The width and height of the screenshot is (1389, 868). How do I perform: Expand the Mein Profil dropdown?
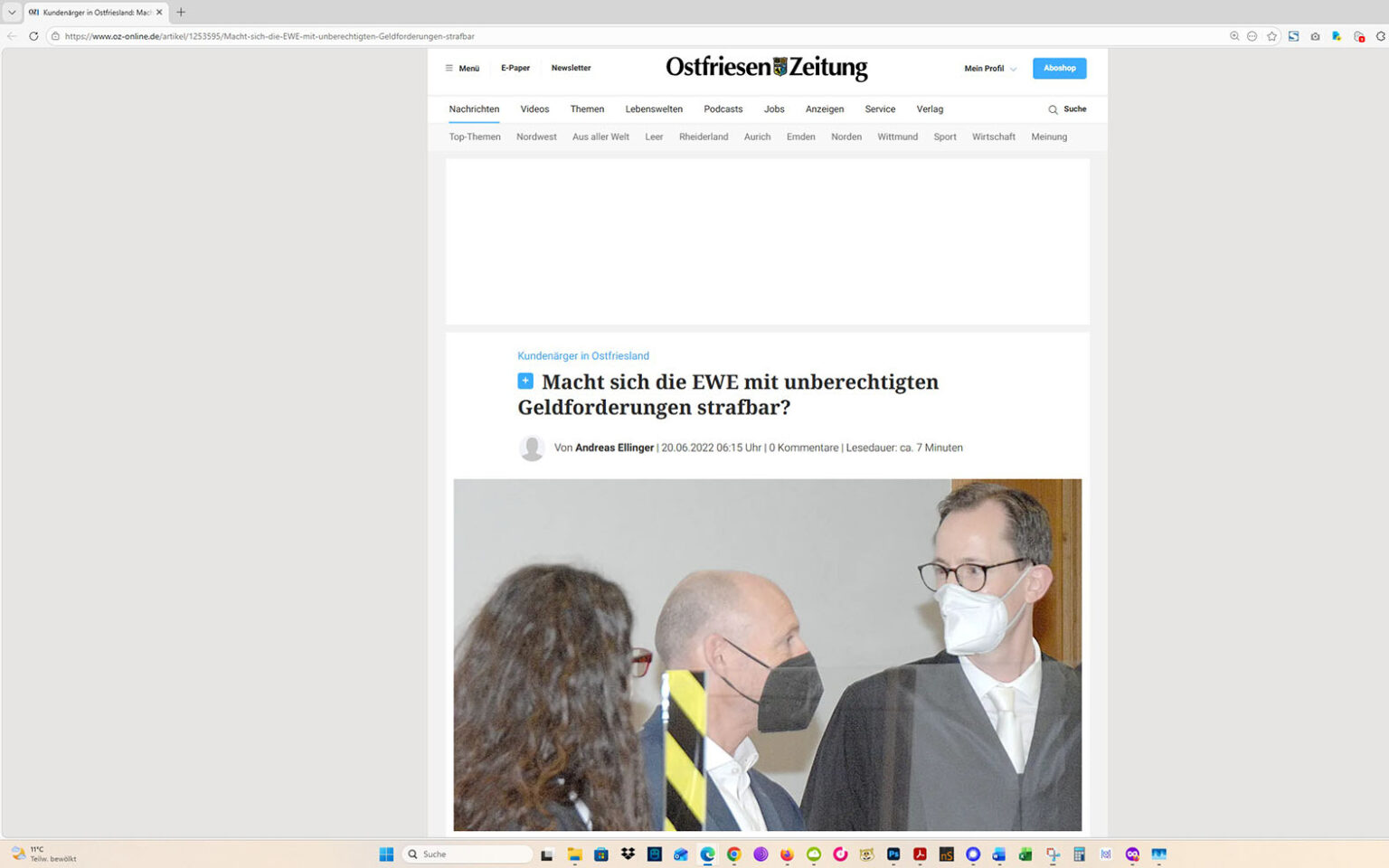(988, 68)
